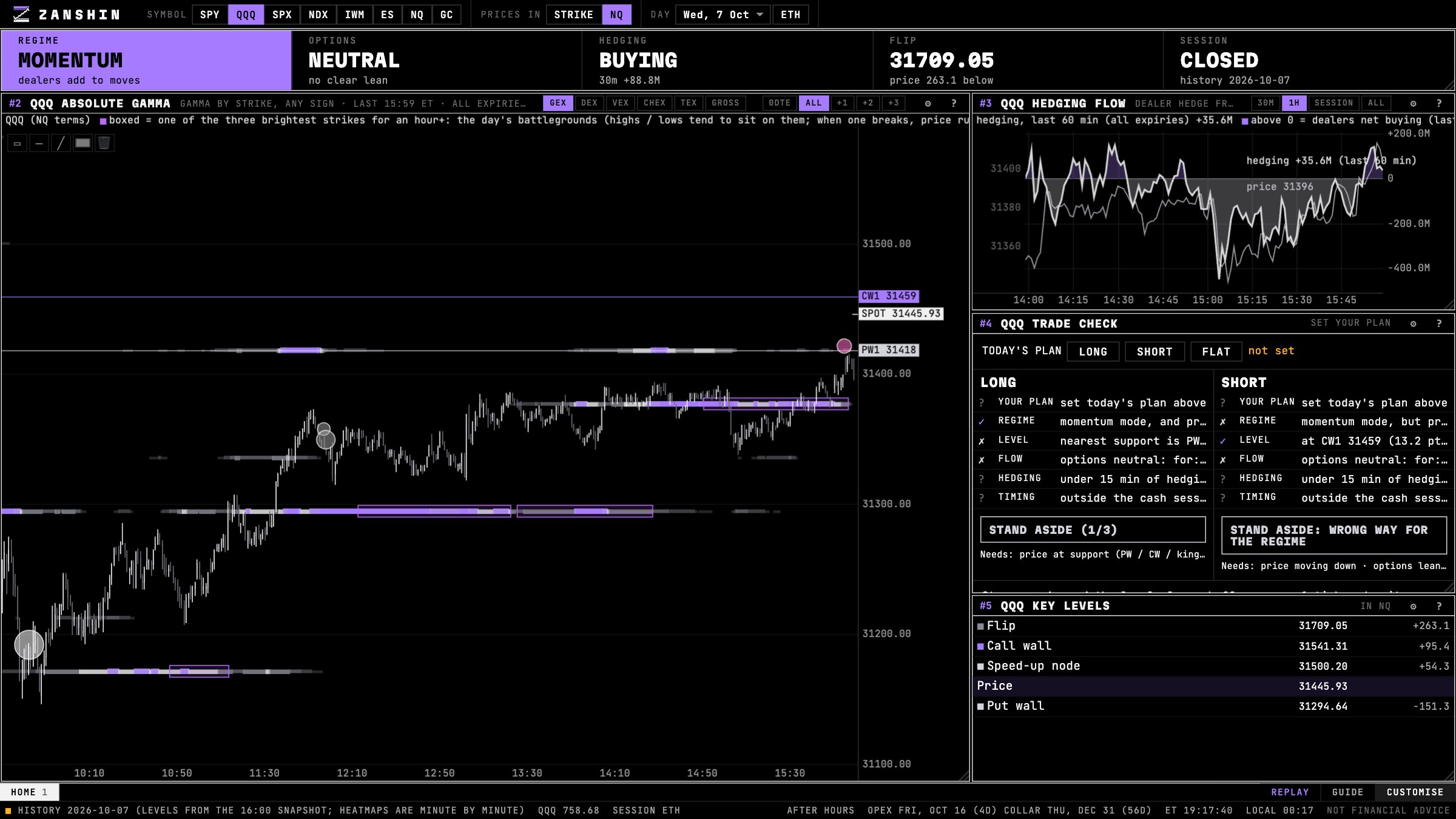Screen dimensions: 1456x819
Task: Switch symbol to NDX
Action: (318, 15)
